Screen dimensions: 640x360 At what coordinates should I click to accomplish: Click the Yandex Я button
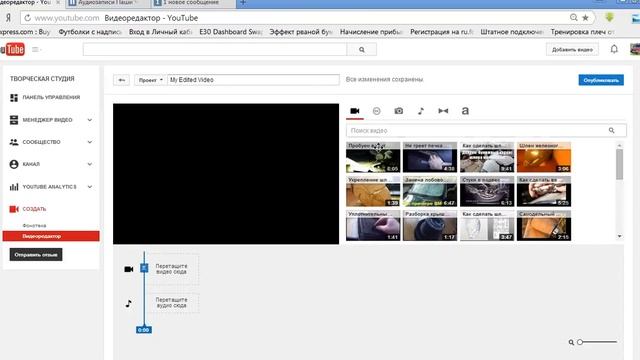pyautogui.click(x=8, y=18)
